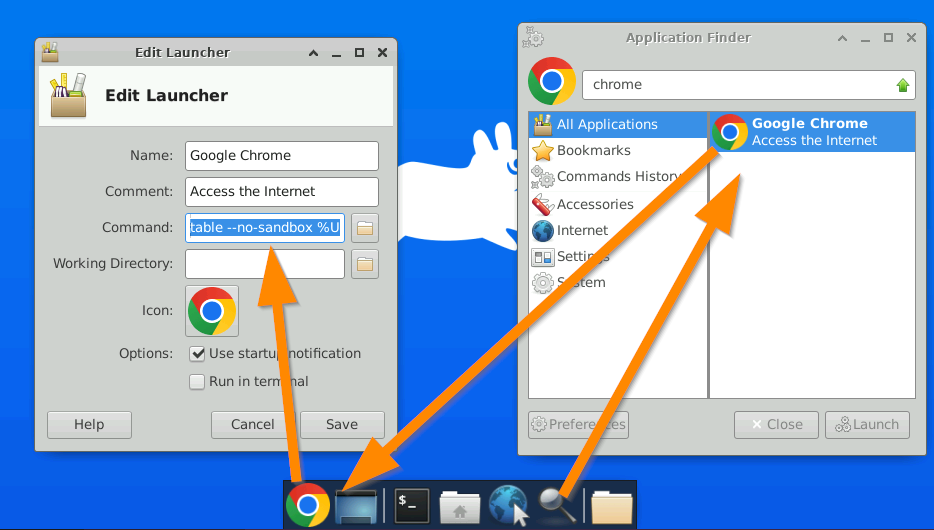Open Application Finder window menu icon
934x530 pixels.
(533, 38)
